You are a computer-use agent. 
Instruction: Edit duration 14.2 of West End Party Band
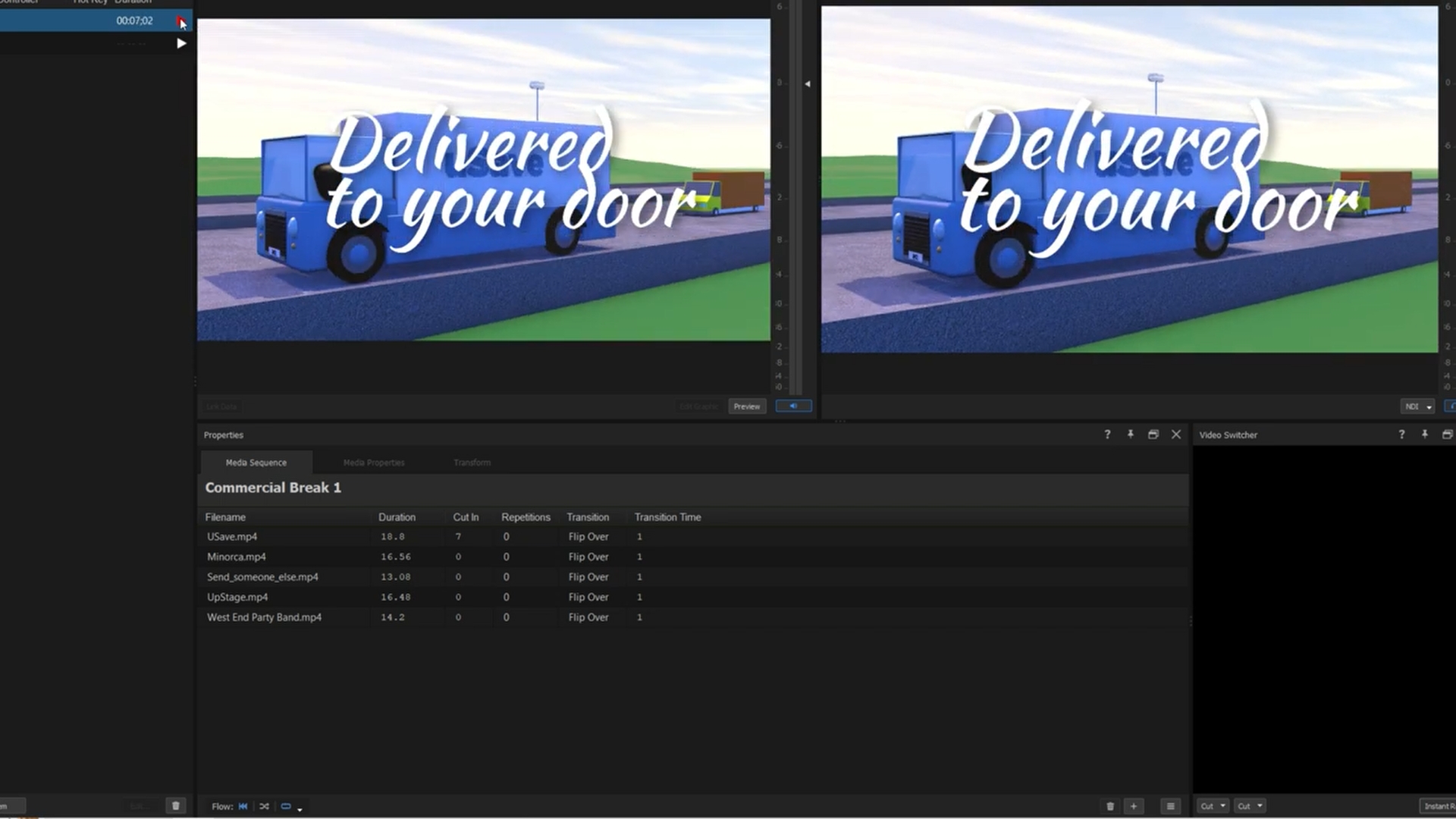(x=393, y=617)
